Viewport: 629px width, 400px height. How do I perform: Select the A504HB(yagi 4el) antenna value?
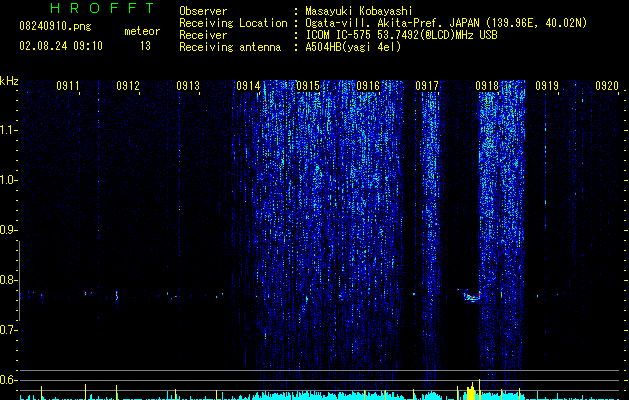click(353, 47)
